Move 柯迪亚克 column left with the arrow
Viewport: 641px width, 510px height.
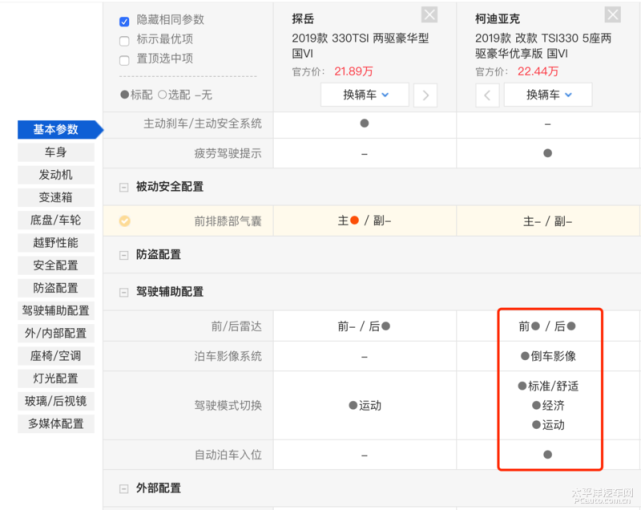click(x=487, y=95)
